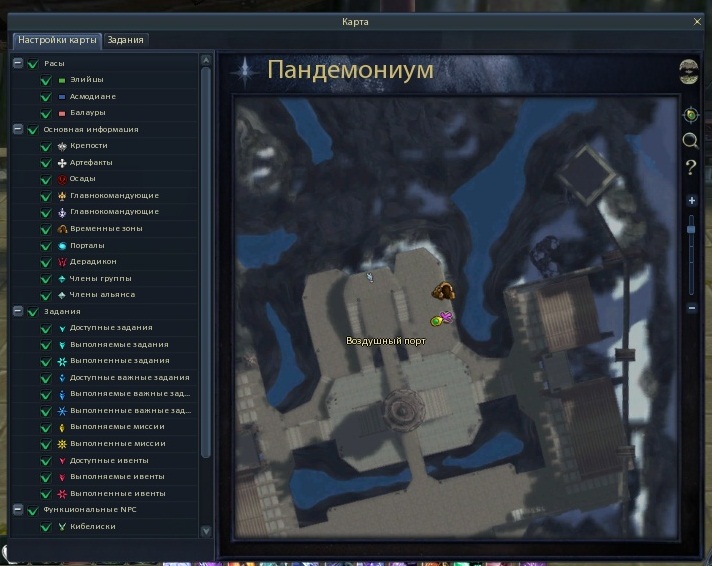This screenshot has height=566, width=712.
Task: Open the map search magnifier
Action: pyautogui.click(x=691, y=141)
